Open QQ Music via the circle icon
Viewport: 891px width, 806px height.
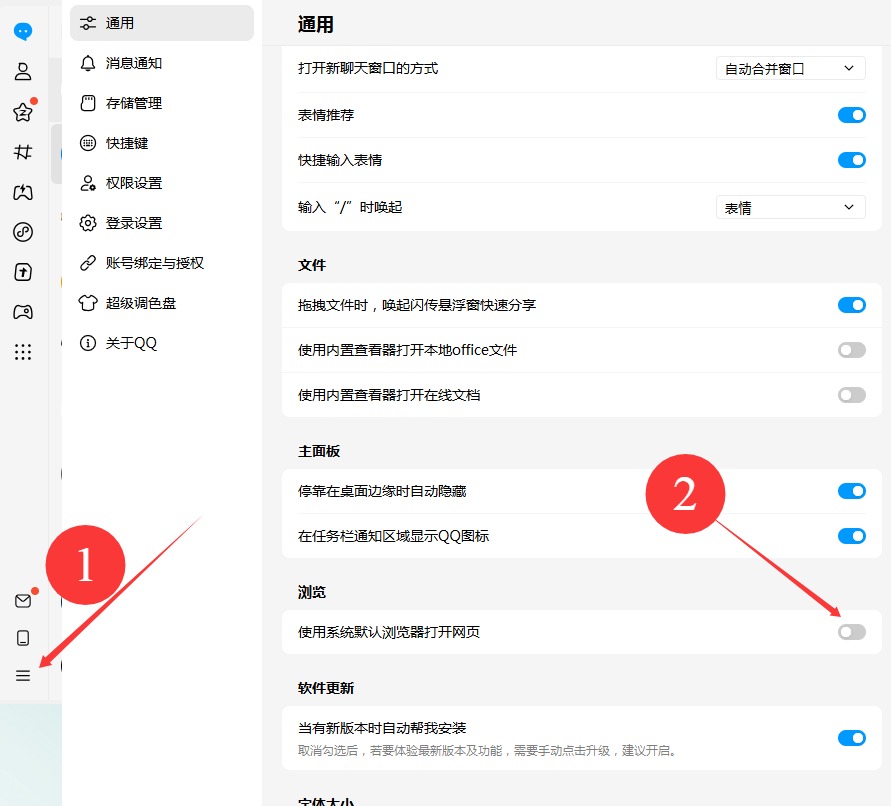click(x=23, y=232)
